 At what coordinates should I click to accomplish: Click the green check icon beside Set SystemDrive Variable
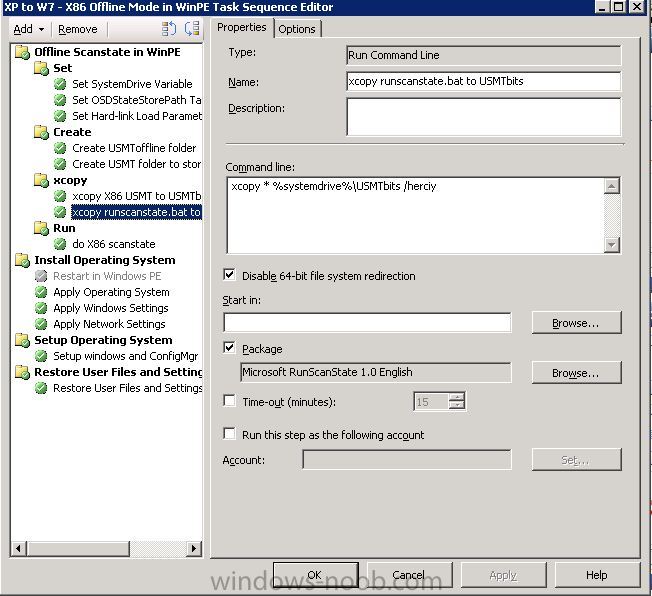point(60,84)
